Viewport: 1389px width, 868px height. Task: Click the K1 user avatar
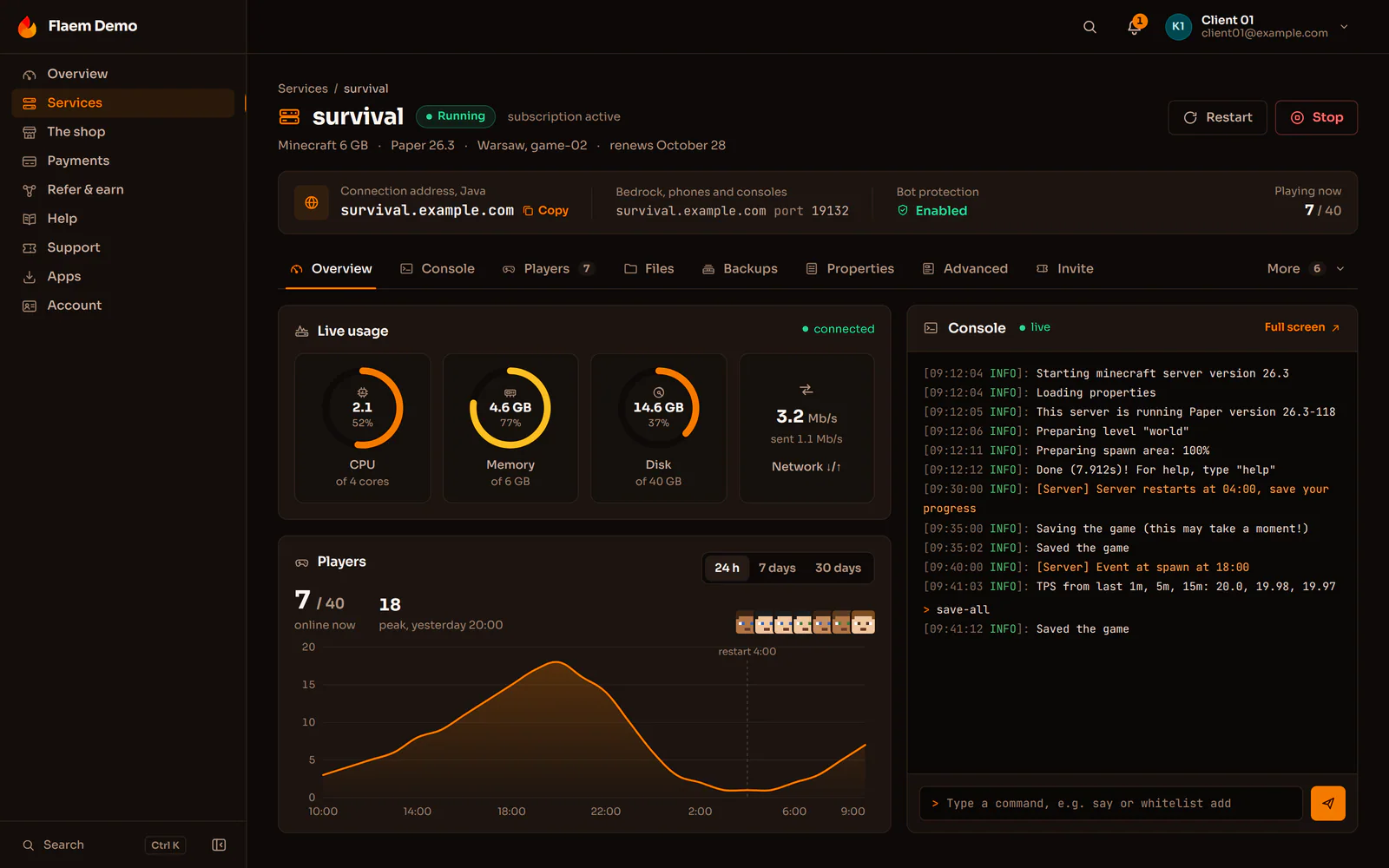[1177, 27]
